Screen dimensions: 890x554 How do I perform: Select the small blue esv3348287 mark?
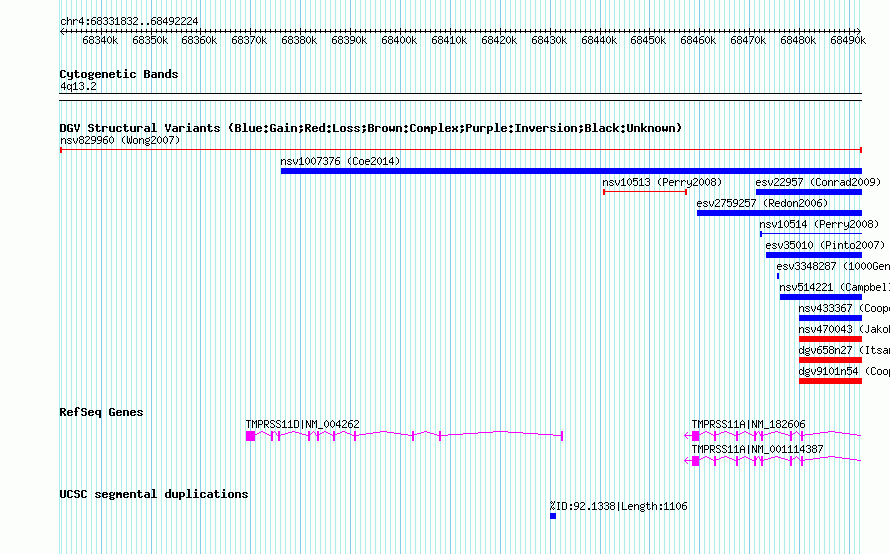(778, 276)
